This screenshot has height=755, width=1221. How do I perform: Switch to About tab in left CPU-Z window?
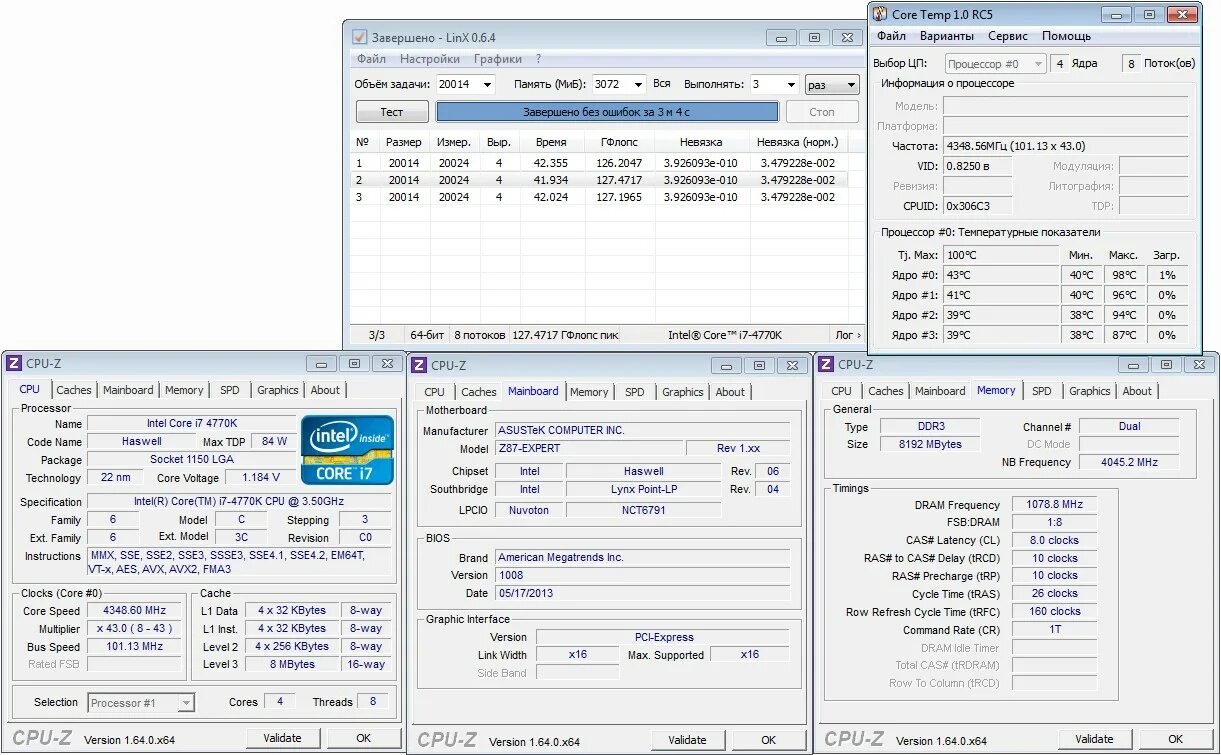click(x=325, y=390)
